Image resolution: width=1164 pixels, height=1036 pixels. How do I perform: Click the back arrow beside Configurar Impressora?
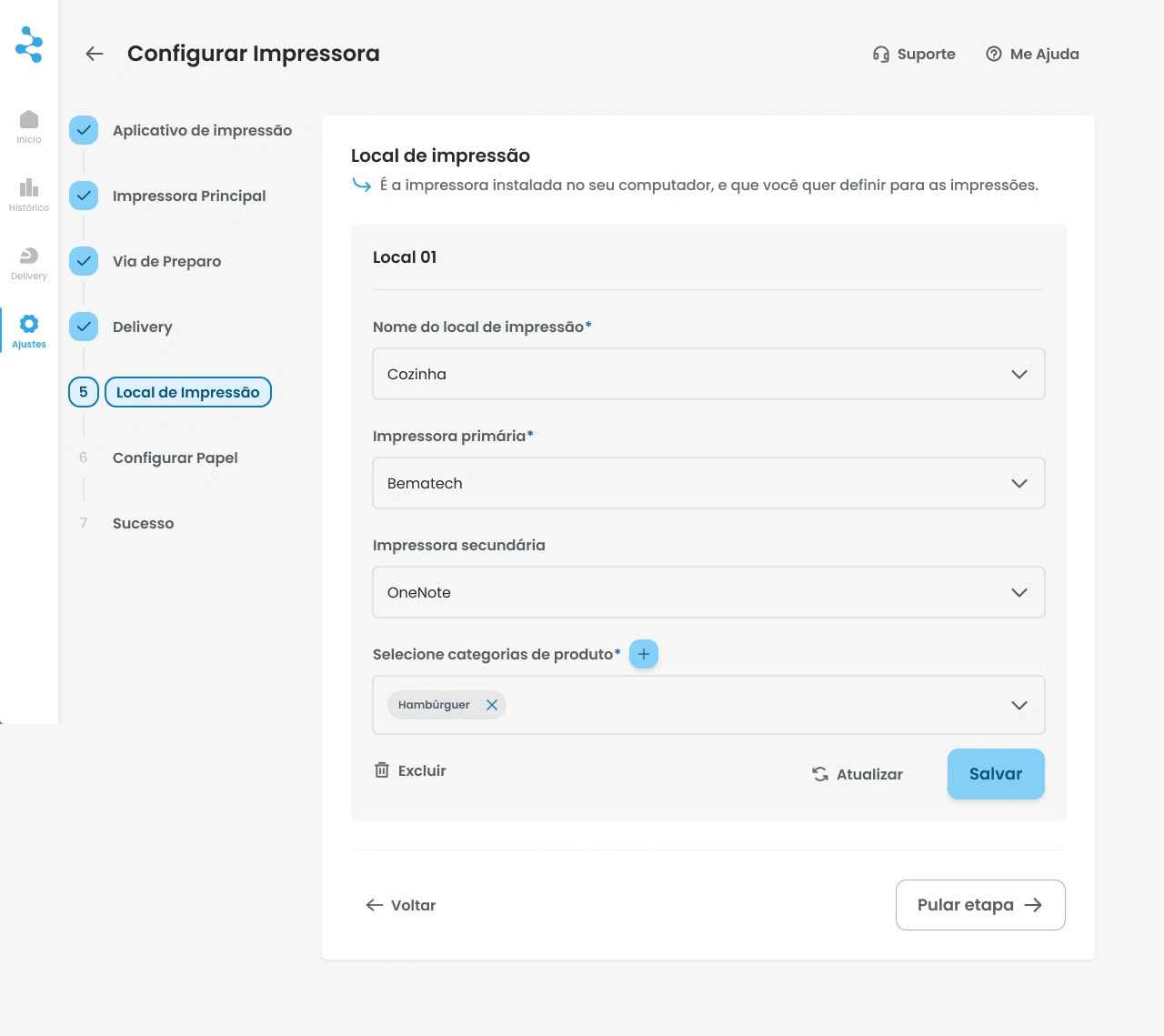(95, 54)
